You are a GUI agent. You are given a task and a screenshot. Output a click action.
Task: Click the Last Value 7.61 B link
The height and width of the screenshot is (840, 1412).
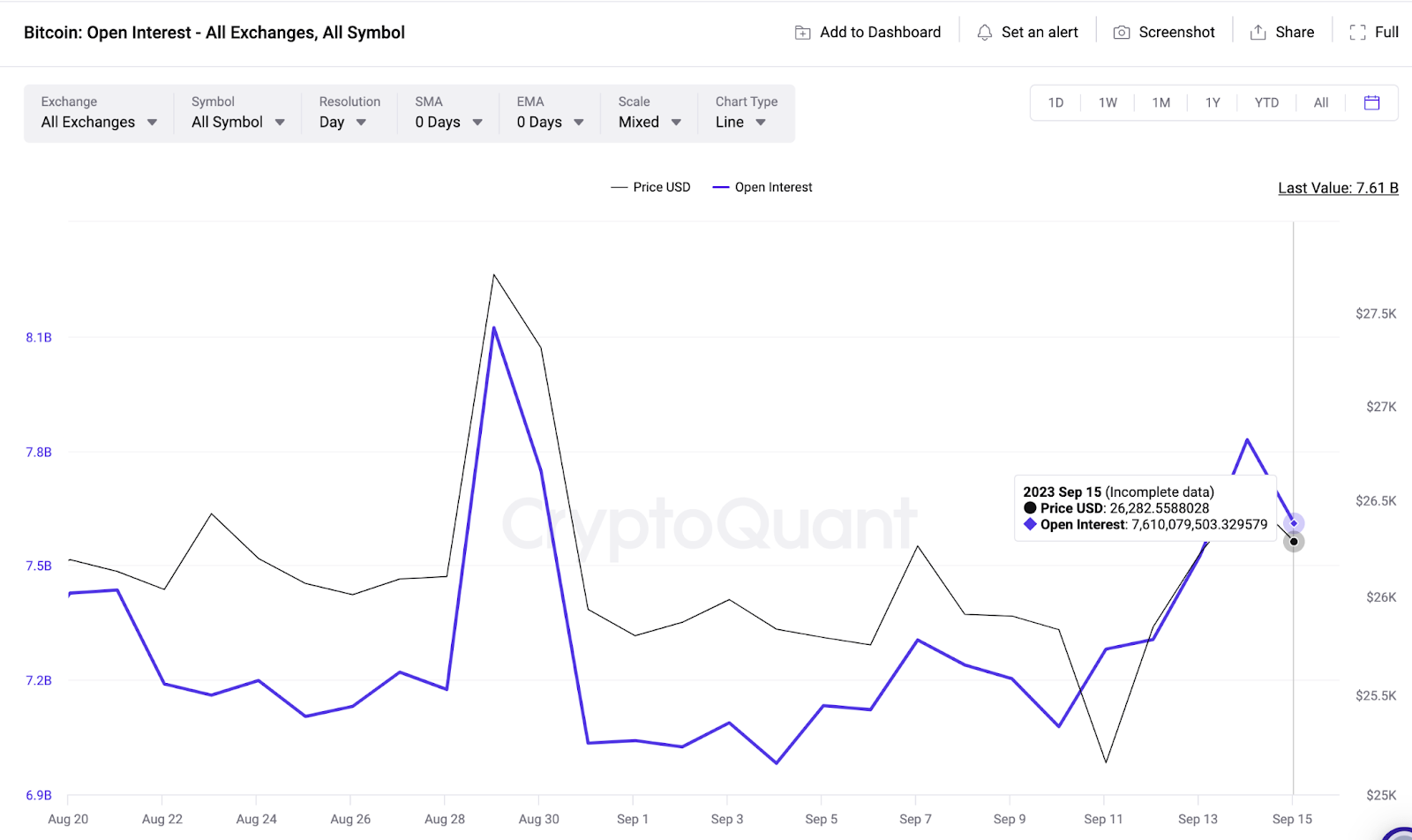[1338, 188]
